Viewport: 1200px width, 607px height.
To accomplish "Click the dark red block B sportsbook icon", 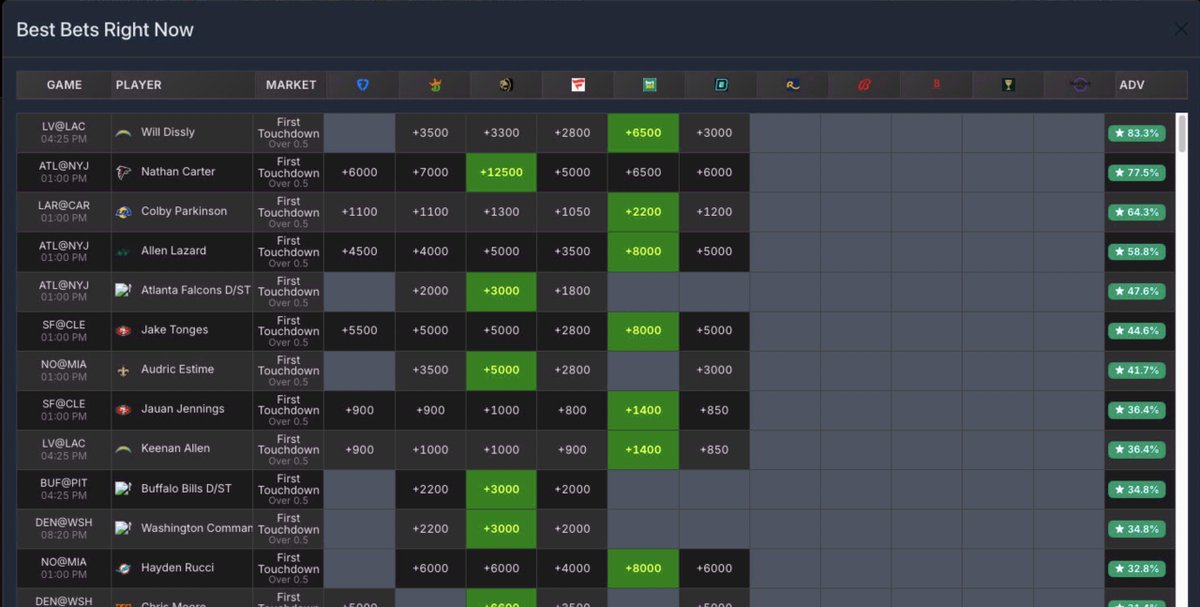I will 937,85.
